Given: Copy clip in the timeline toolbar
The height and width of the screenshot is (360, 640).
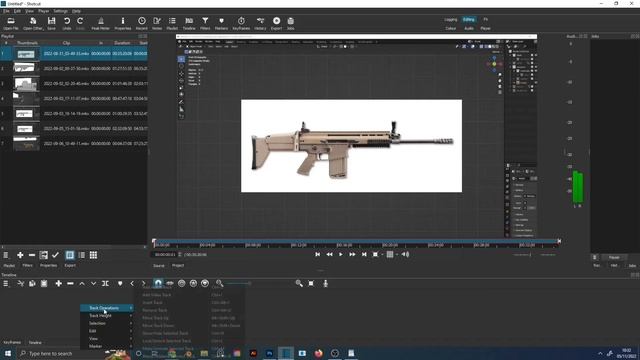Looking at the screenshot, I should pos(32,283).
